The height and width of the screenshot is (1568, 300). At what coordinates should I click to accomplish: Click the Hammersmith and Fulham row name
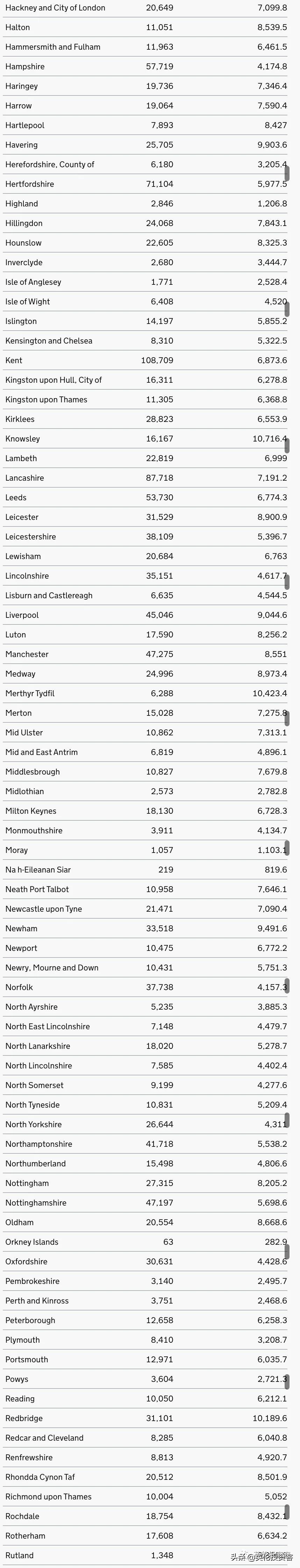pyautogui.click(x=53, y=47)
